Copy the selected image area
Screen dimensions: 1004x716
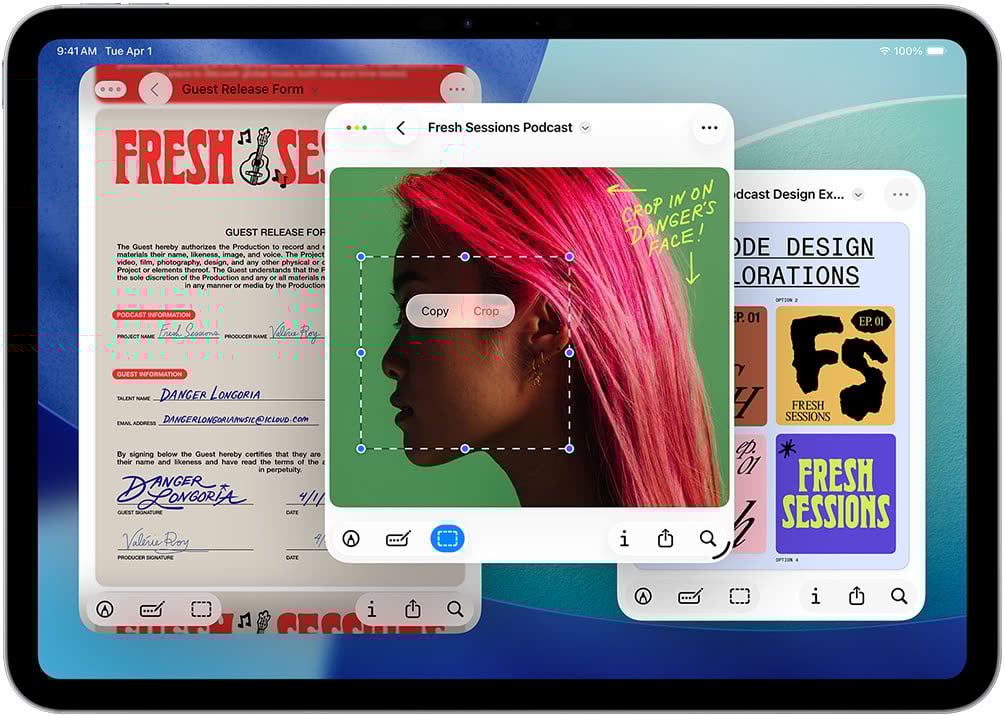(x=435, y=311)
